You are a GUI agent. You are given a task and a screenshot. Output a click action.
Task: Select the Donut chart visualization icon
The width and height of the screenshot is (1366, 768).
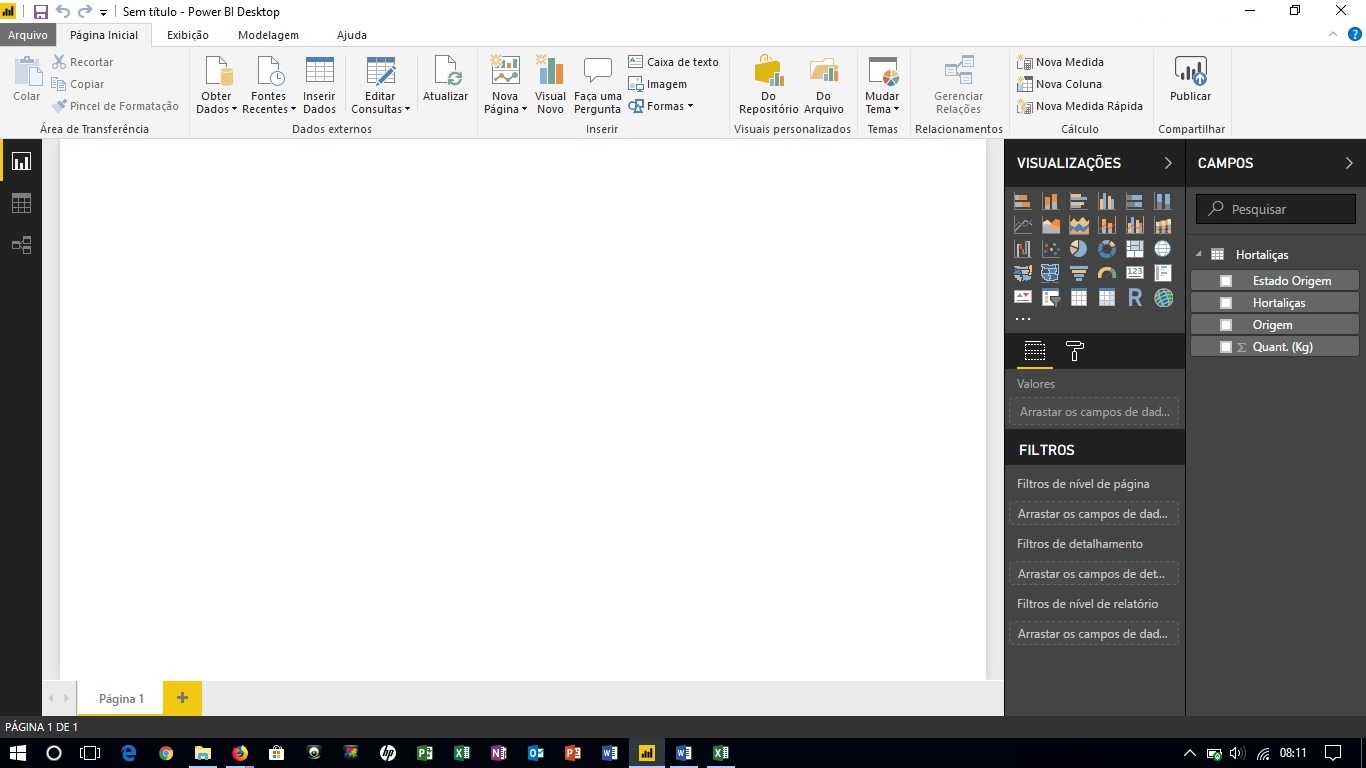(1106, 249)
